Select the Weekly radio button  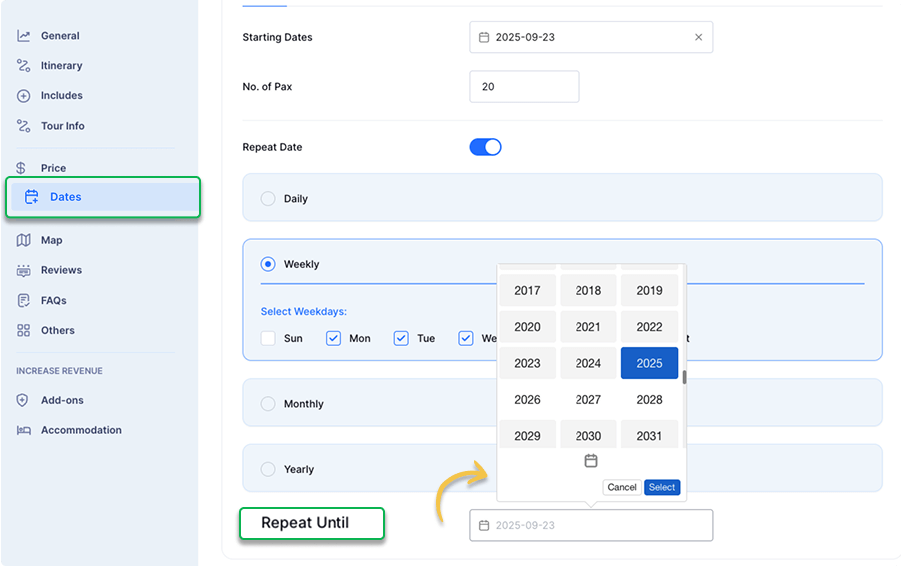(x=268, y=264)
